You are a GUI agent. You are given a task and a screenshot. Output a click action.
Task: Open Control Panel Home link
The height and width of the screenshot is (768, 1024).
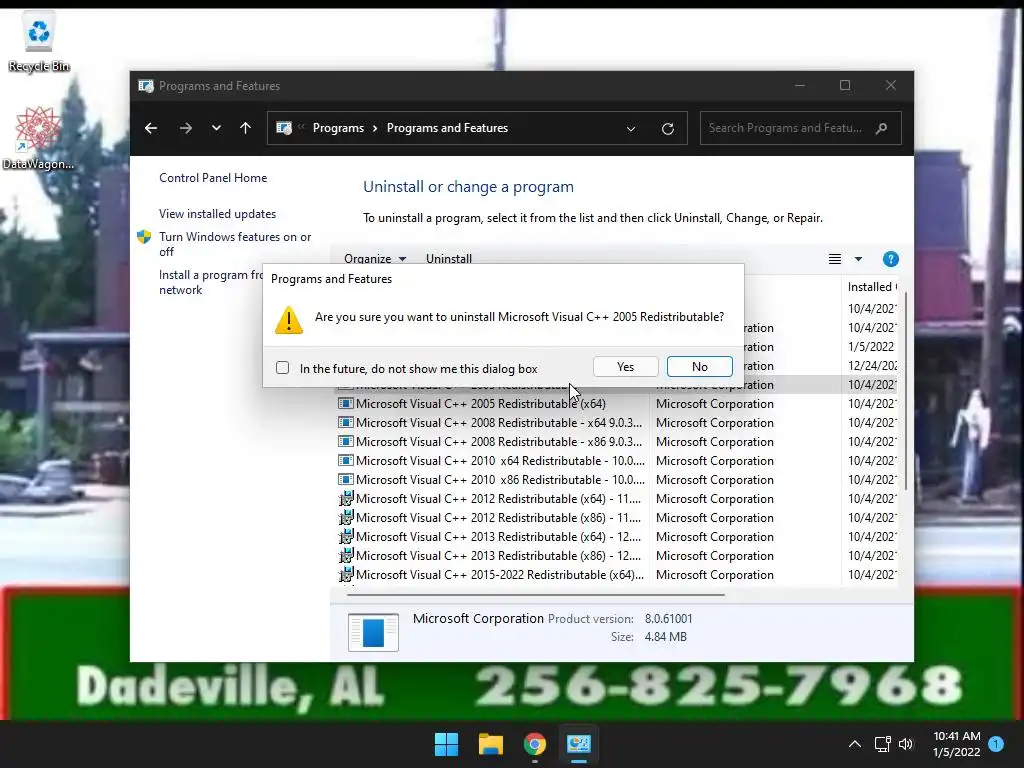point(213,178)
